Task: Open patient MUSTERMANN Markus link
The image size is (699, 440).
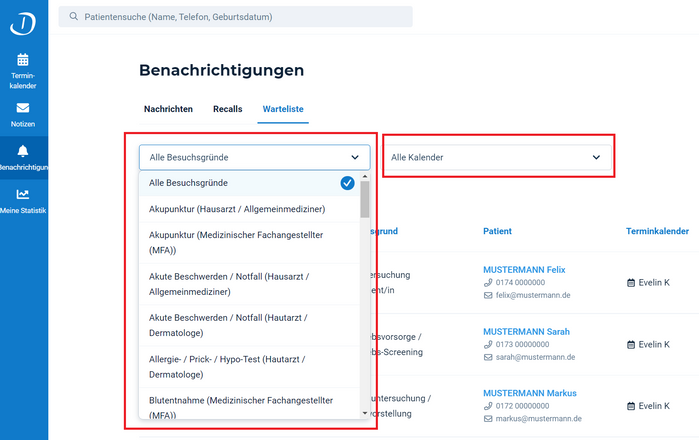Action: click(x=530, y=393)
